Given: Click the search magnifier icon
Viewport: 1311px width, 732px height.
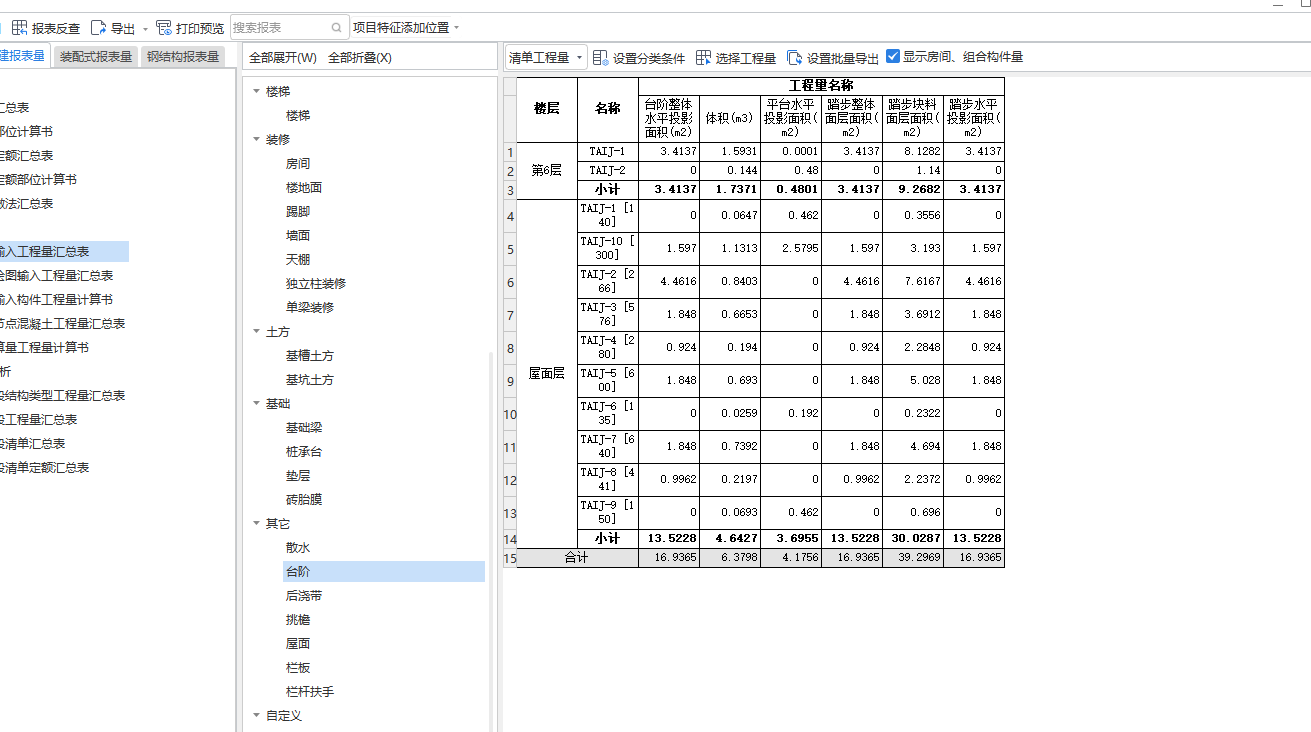Looking at the screenshot, I should (x=336, y=28).
